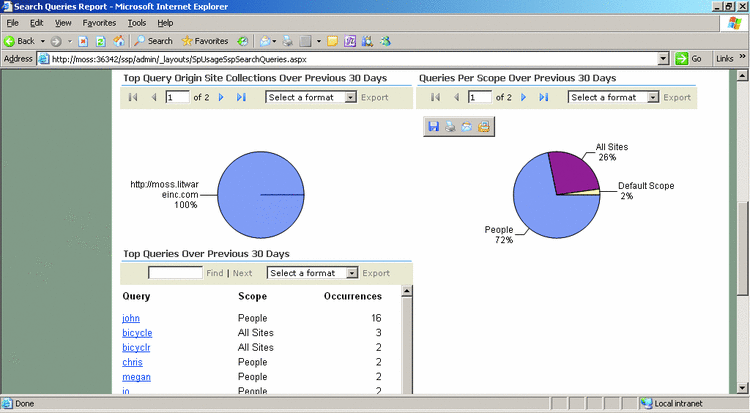Click Export in Top Queries report
Screen dimensions: 750x413
376,273
